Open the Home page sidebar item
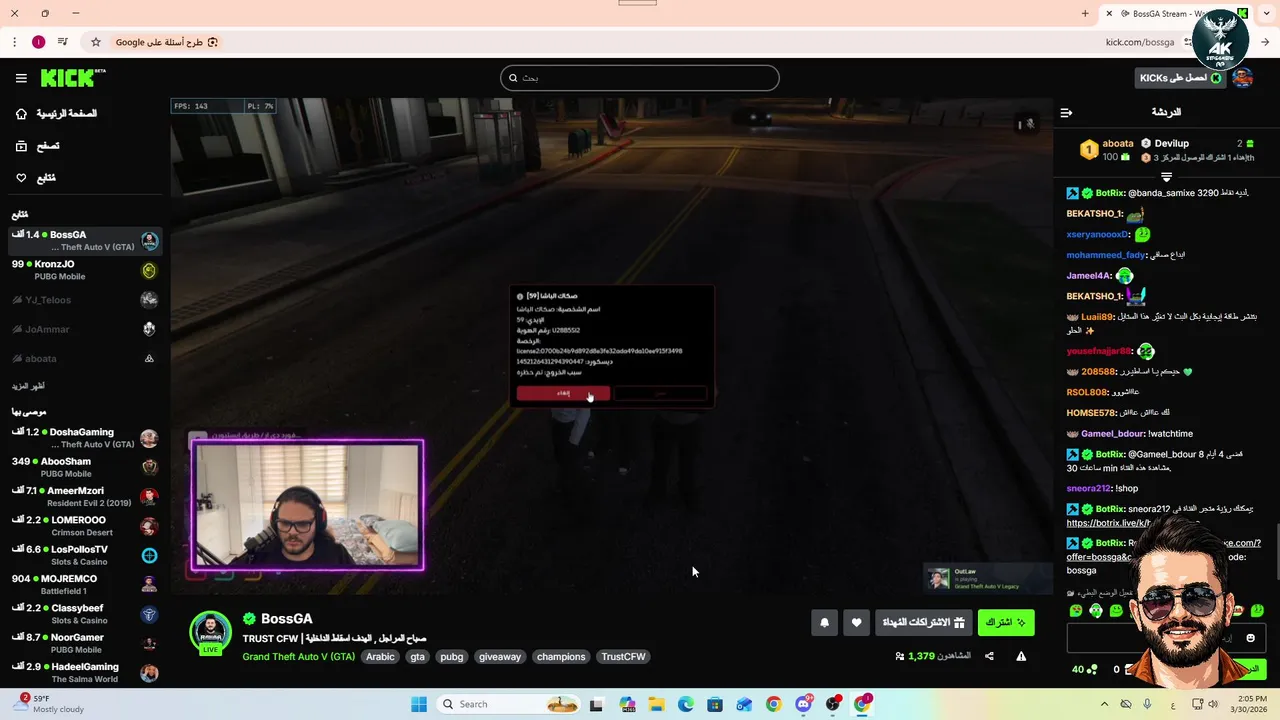Viewport: 1280px width, 720px height. coord(56,114)
